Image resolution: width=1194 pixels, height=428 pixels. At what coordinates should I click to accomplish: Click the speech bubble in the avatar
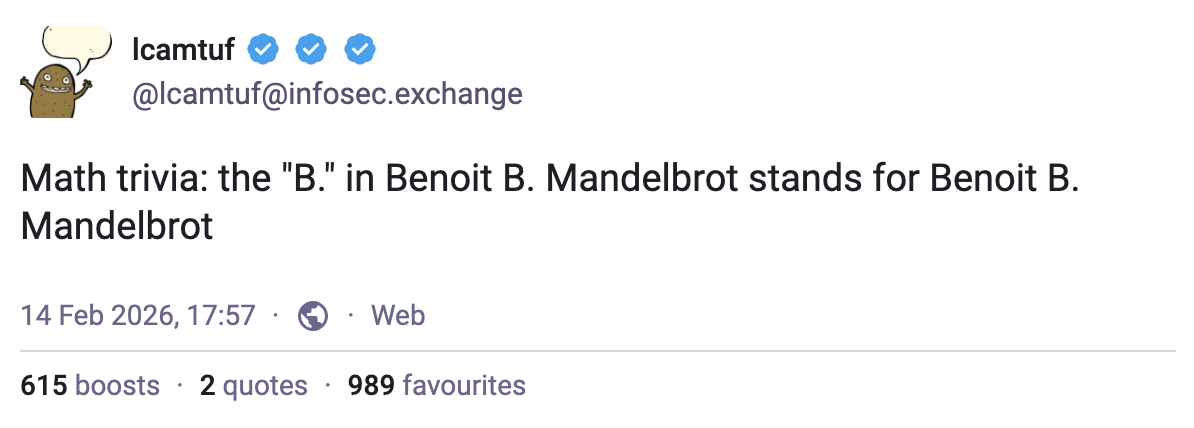[x=77, y=43]
